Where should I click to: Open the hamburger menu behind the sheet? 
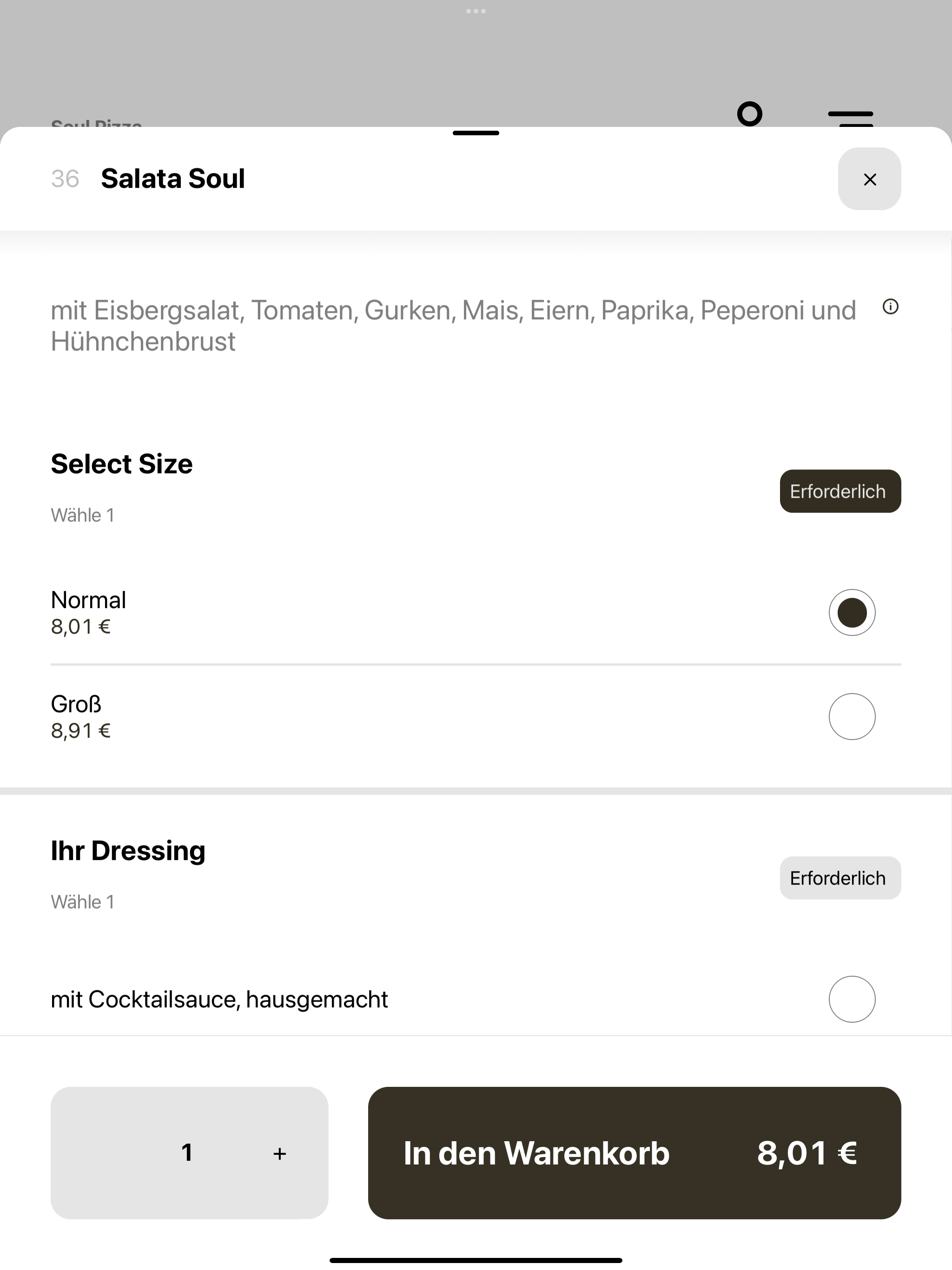click(850, 118)
